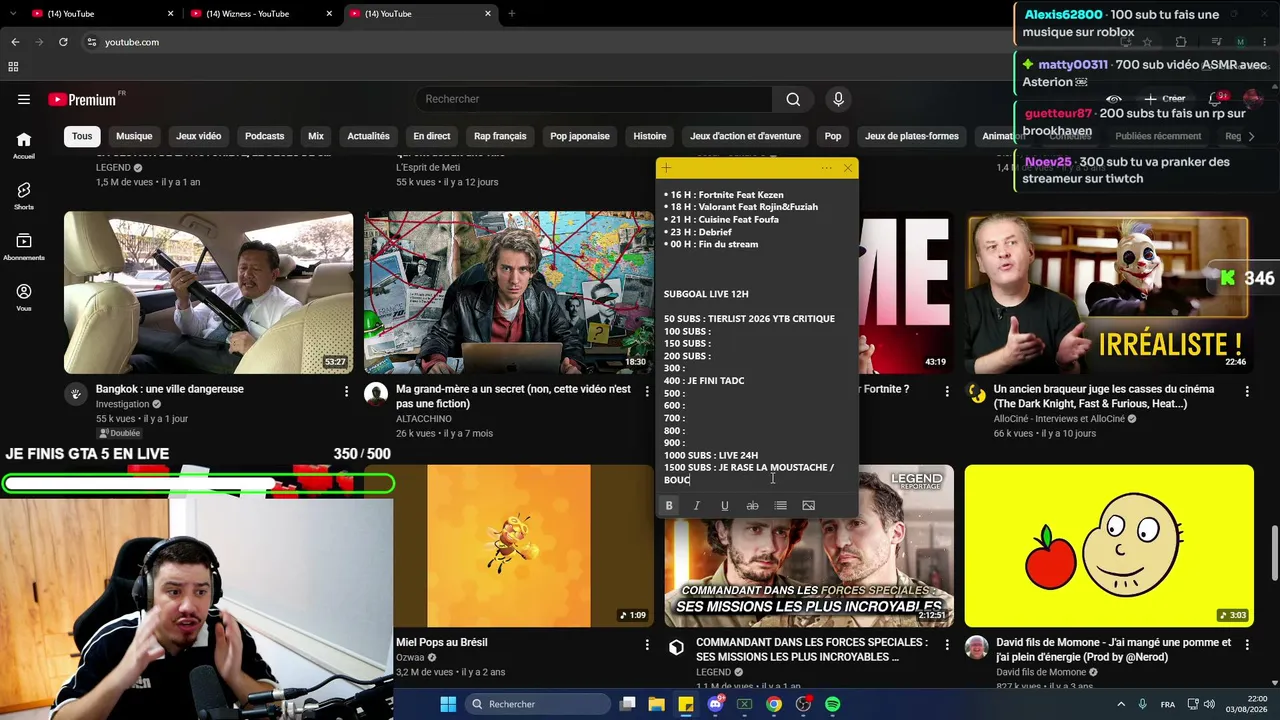Go back with the browser back arrow

pyautogui.click(x=15, y=42)
